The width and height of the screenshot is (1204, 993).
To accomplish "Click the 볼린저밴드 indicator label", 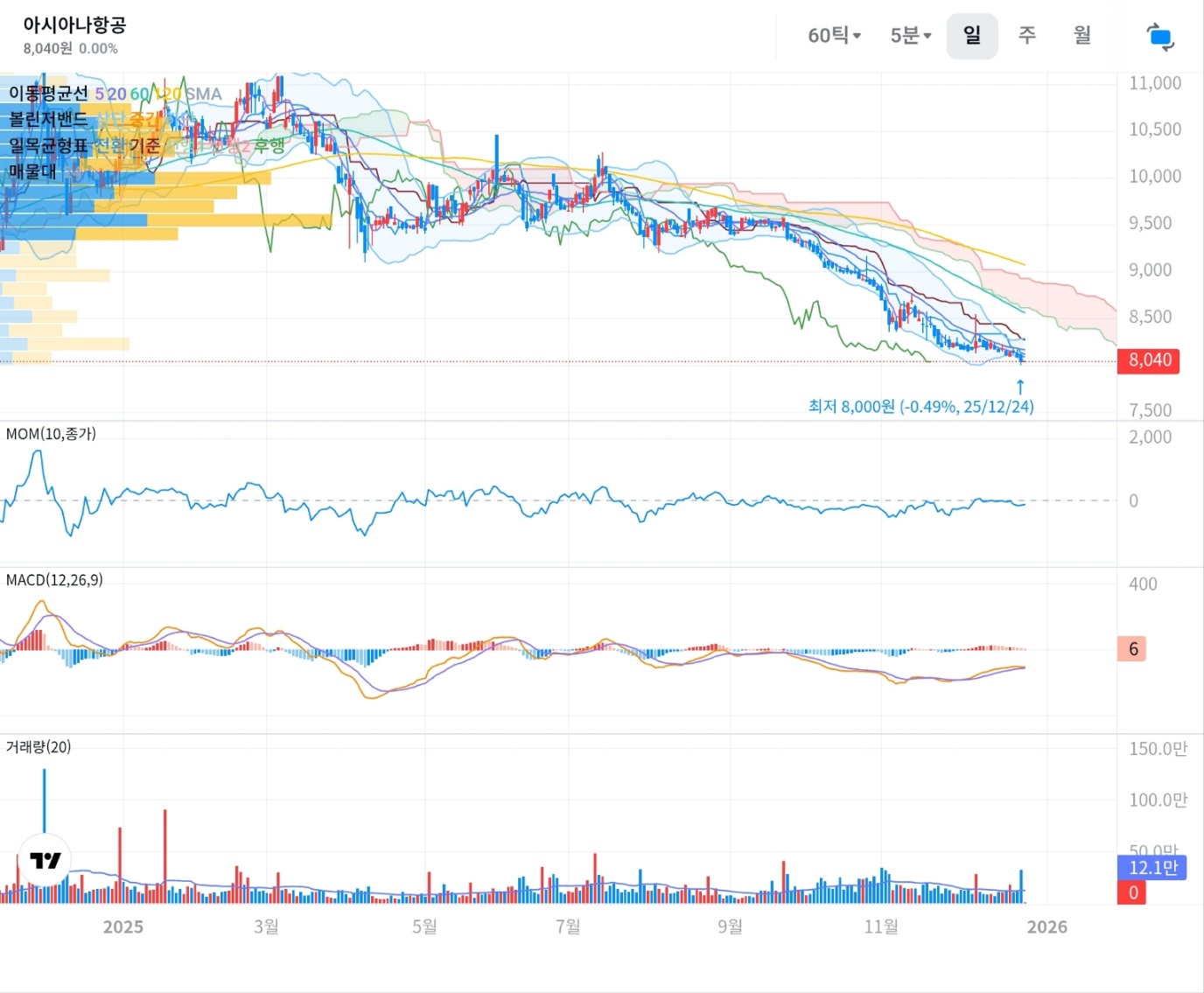I will (49, 119).
